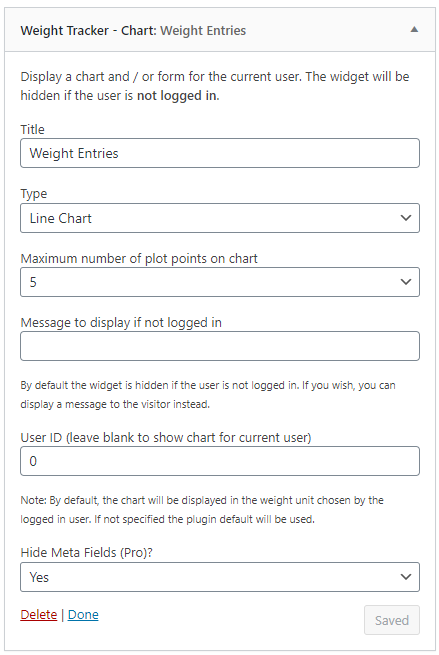
Task: Click the Weight Tracker - Chart header title
Action: [x=133, y=30]
